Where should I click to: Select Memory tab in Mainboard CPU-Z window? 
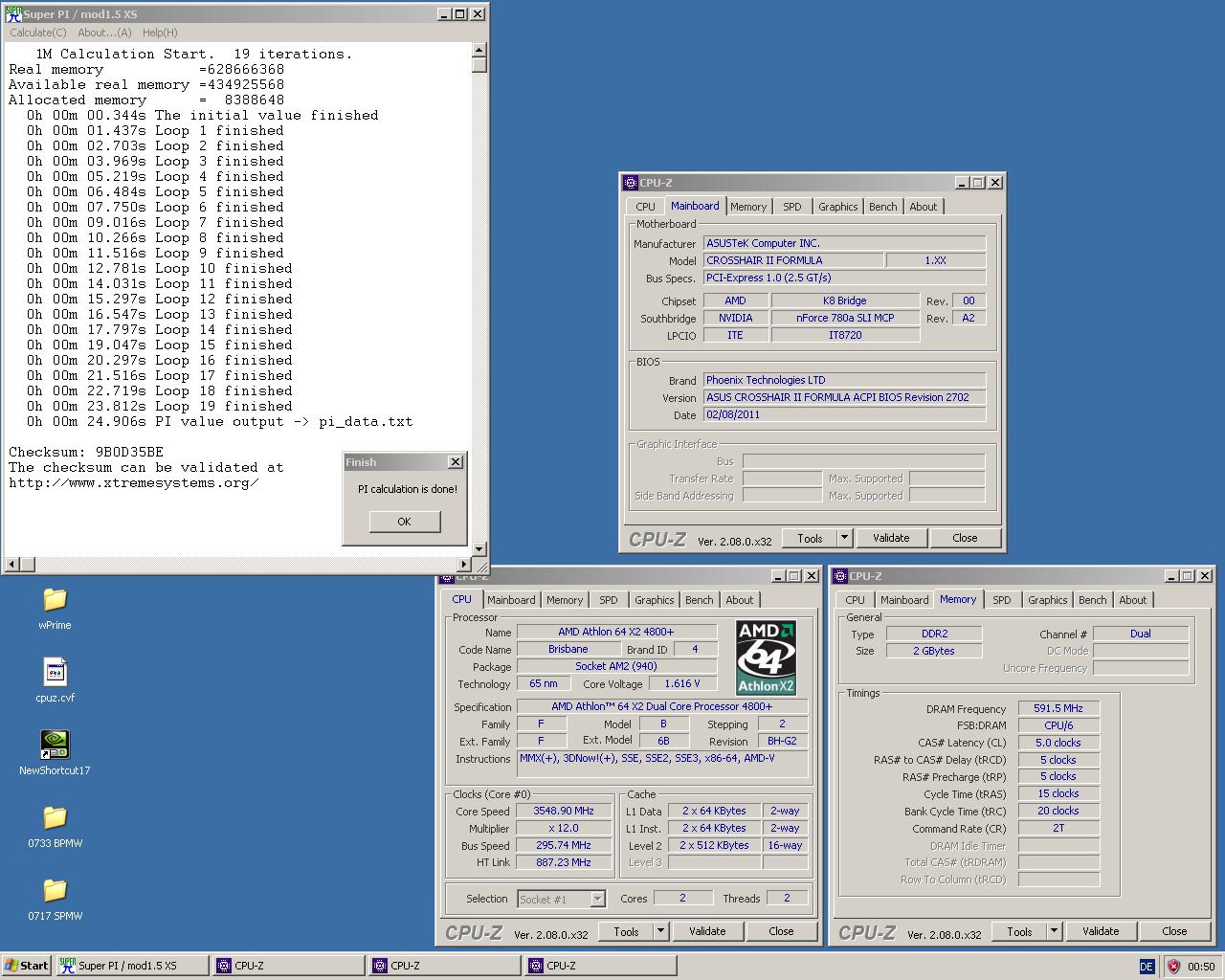(x=748, y=207)
